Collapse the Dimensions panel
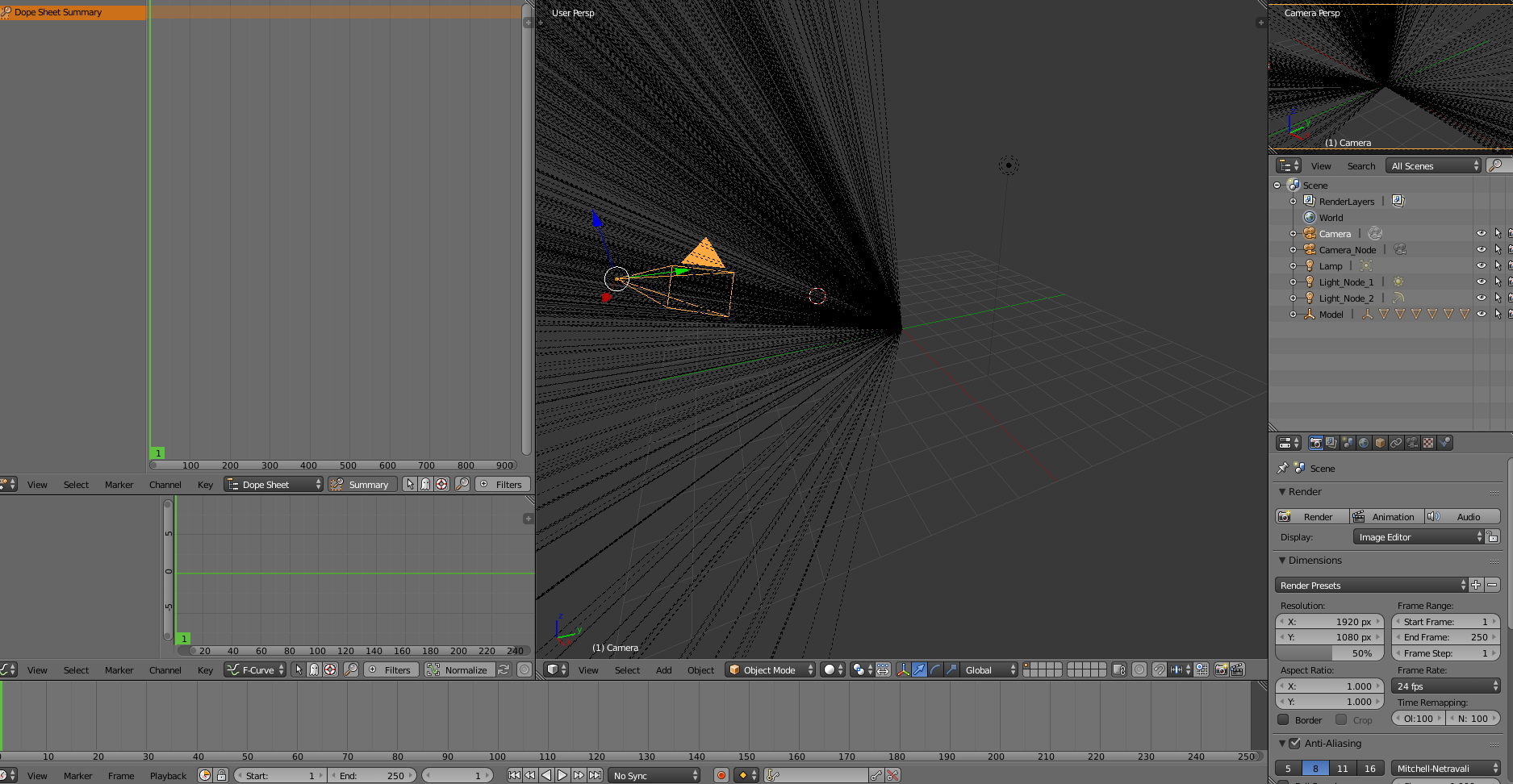The height and width of the screenshot is (784, 1513). pyautogui.click(x=1282, y=560)
